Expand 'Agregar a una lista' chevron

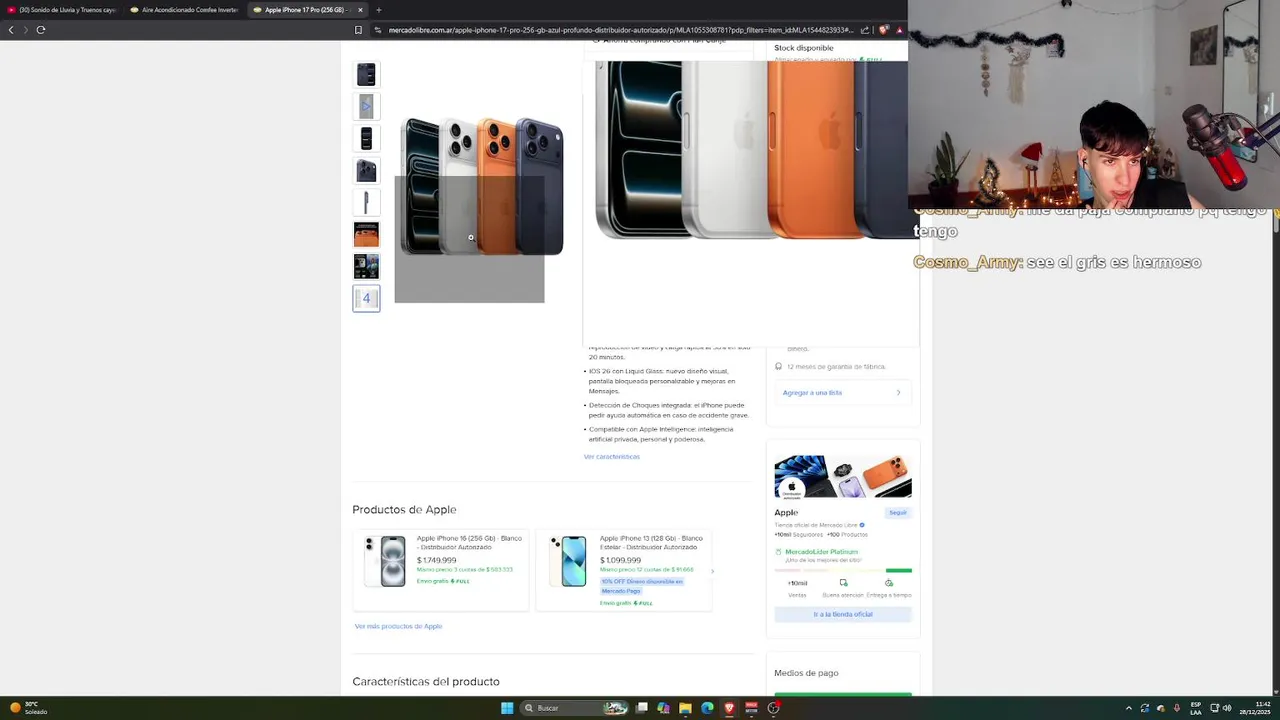coord(898,393)
